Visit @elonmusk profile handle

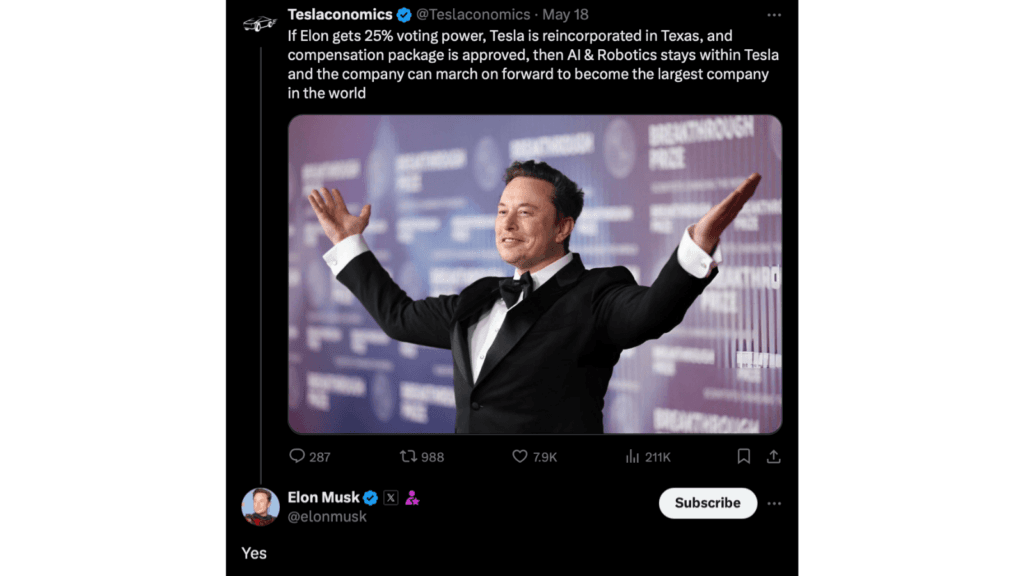pos(325,514)
